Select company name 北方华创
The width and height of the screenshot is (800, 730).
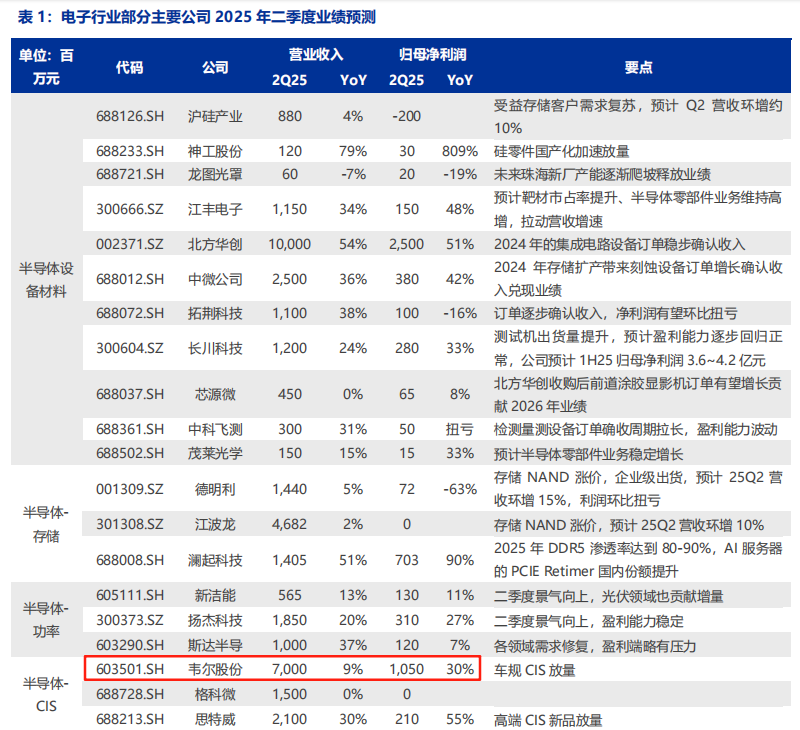(215, 244)
